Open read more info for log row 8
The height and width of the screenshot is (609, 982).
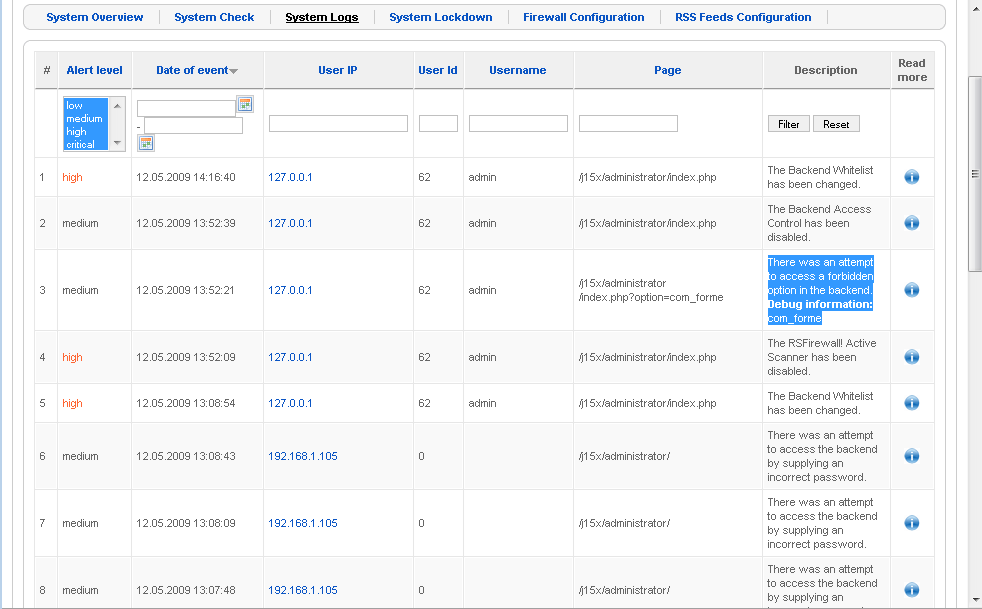tap(912, 590)
